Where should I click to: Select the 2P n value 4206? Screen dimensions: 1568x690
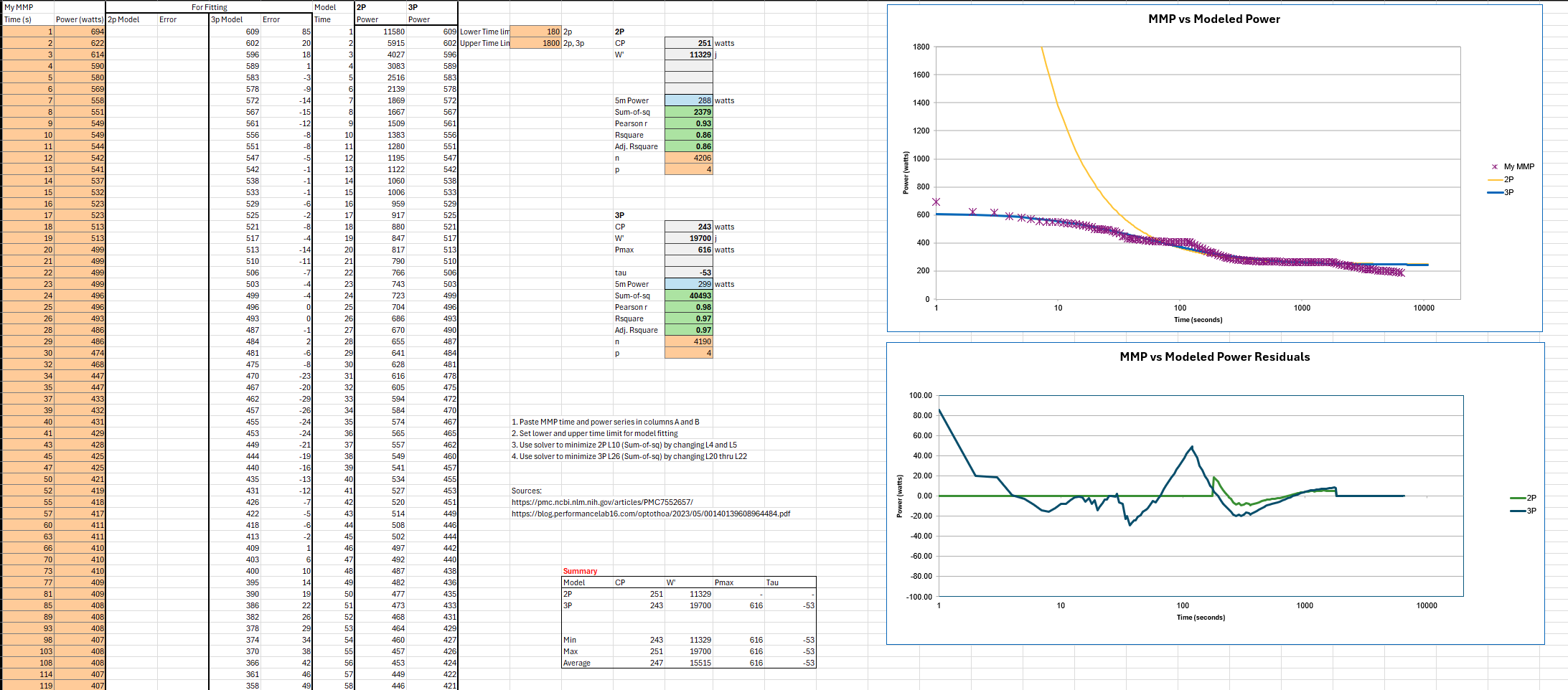[689, 158]
